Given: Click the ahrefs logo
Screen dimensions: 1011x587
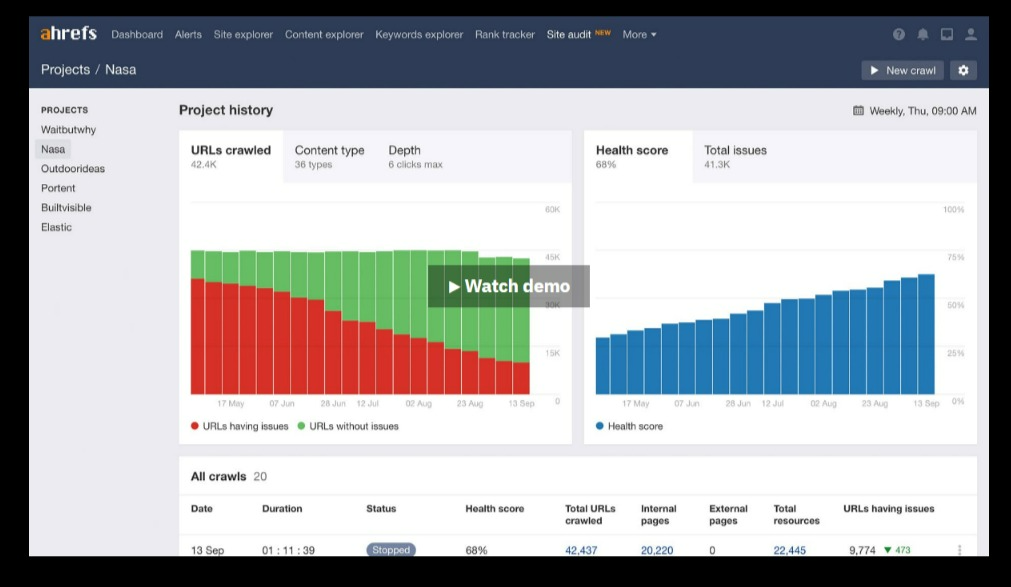Looking at the screenshot, I should 68,34.
